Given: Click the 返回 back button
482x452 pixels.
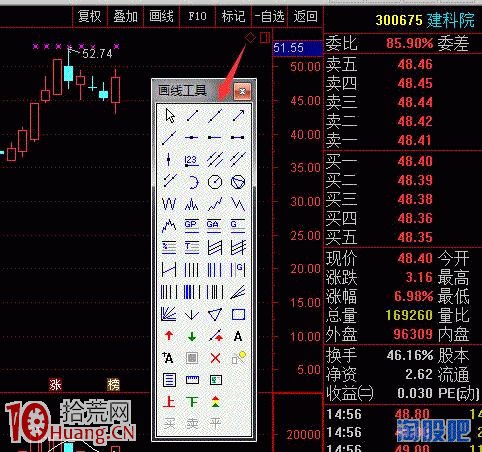Looking at the screenshot, I should (x=305, y=16).
